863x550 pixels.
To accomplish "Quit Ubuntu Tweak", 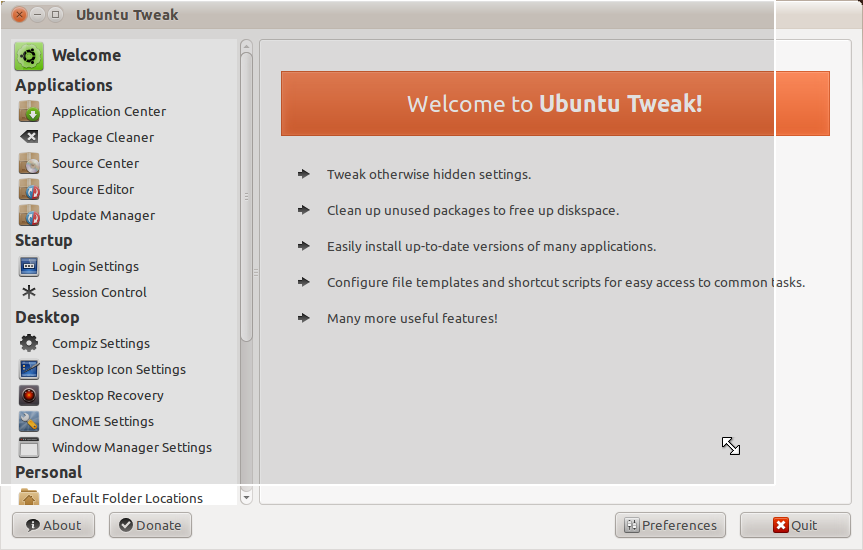I will [x=795, y=525].
